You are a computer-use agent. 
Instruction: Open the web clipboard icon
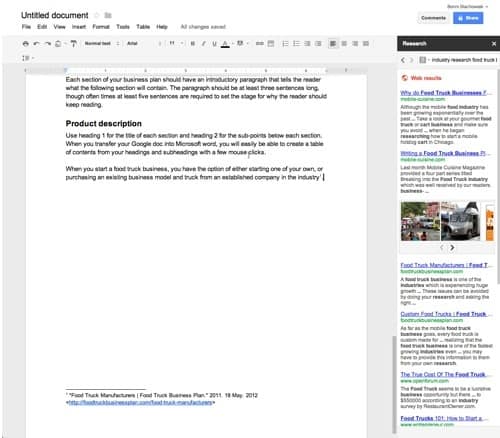pyautogui.click(x=58, y=44)
